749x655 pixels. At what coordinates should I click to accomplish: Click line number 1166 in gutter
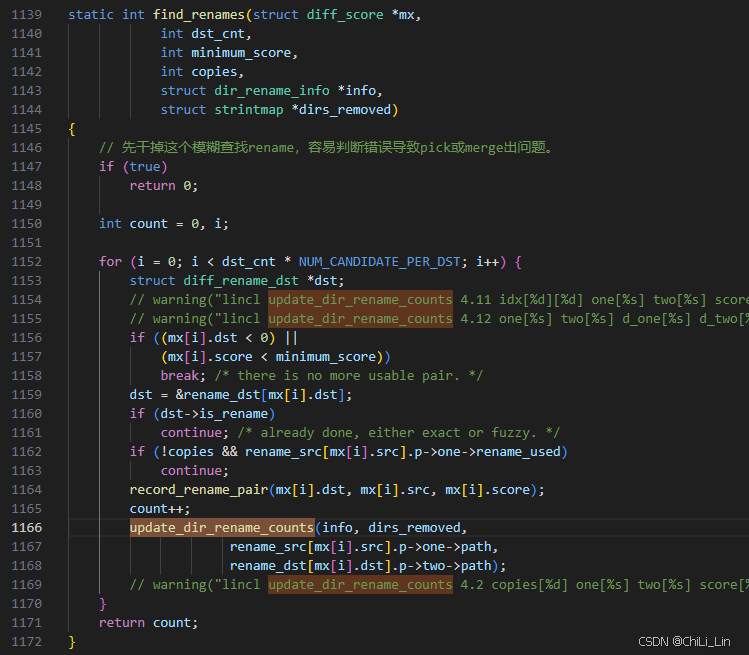tap(27, 528)
